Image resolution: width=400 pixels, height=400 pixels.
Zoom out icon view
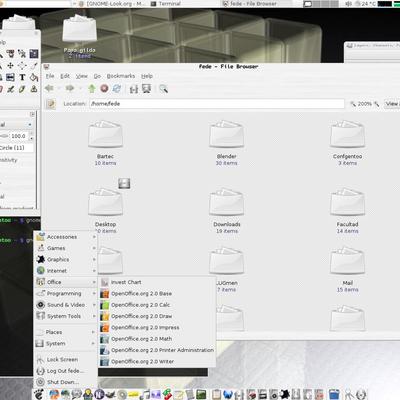coord(353,104)
